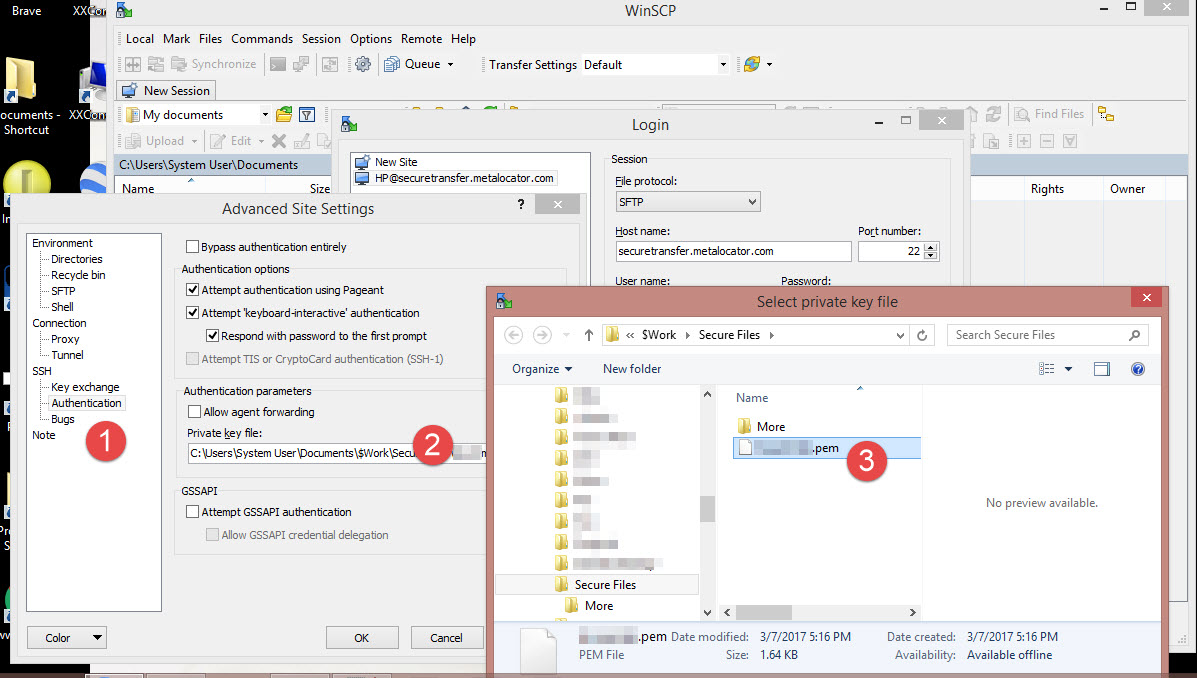This screenshot has width=1197, height=678.
Task: Click OK in Advanced Site Settings
Action: point(362,638)
